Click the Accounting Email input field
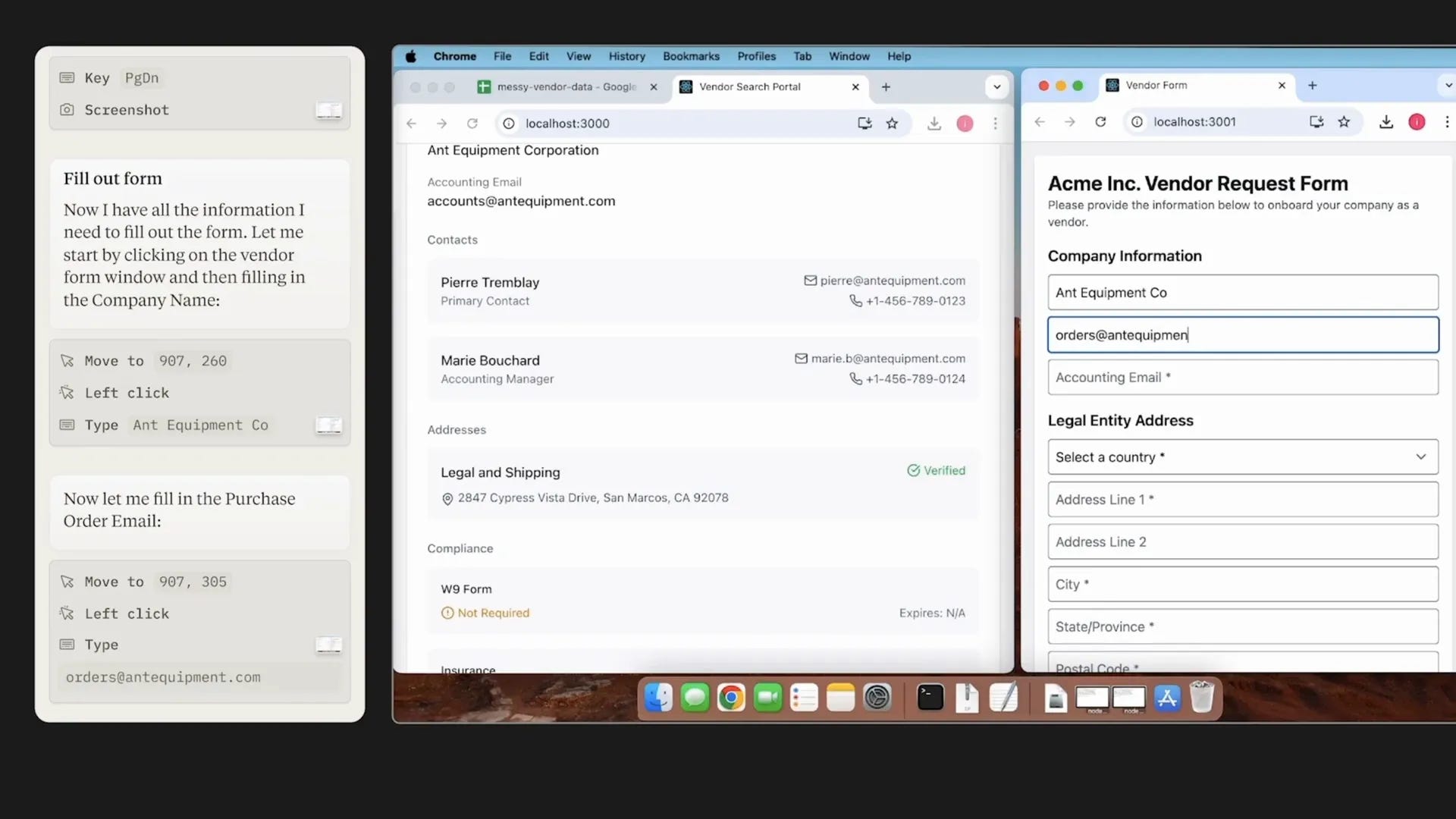The width and height of the screenshot is (1456, 819). click(1242, 378)
